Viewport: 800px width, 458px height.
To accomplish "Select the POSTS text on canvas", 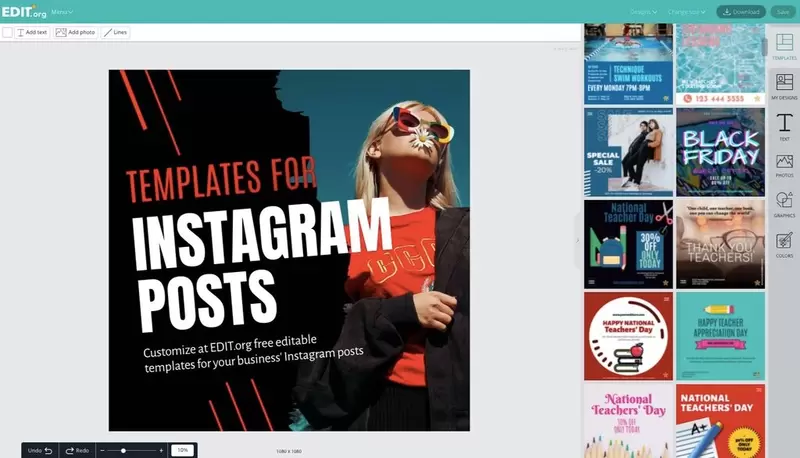I will [x=207, y=300].
